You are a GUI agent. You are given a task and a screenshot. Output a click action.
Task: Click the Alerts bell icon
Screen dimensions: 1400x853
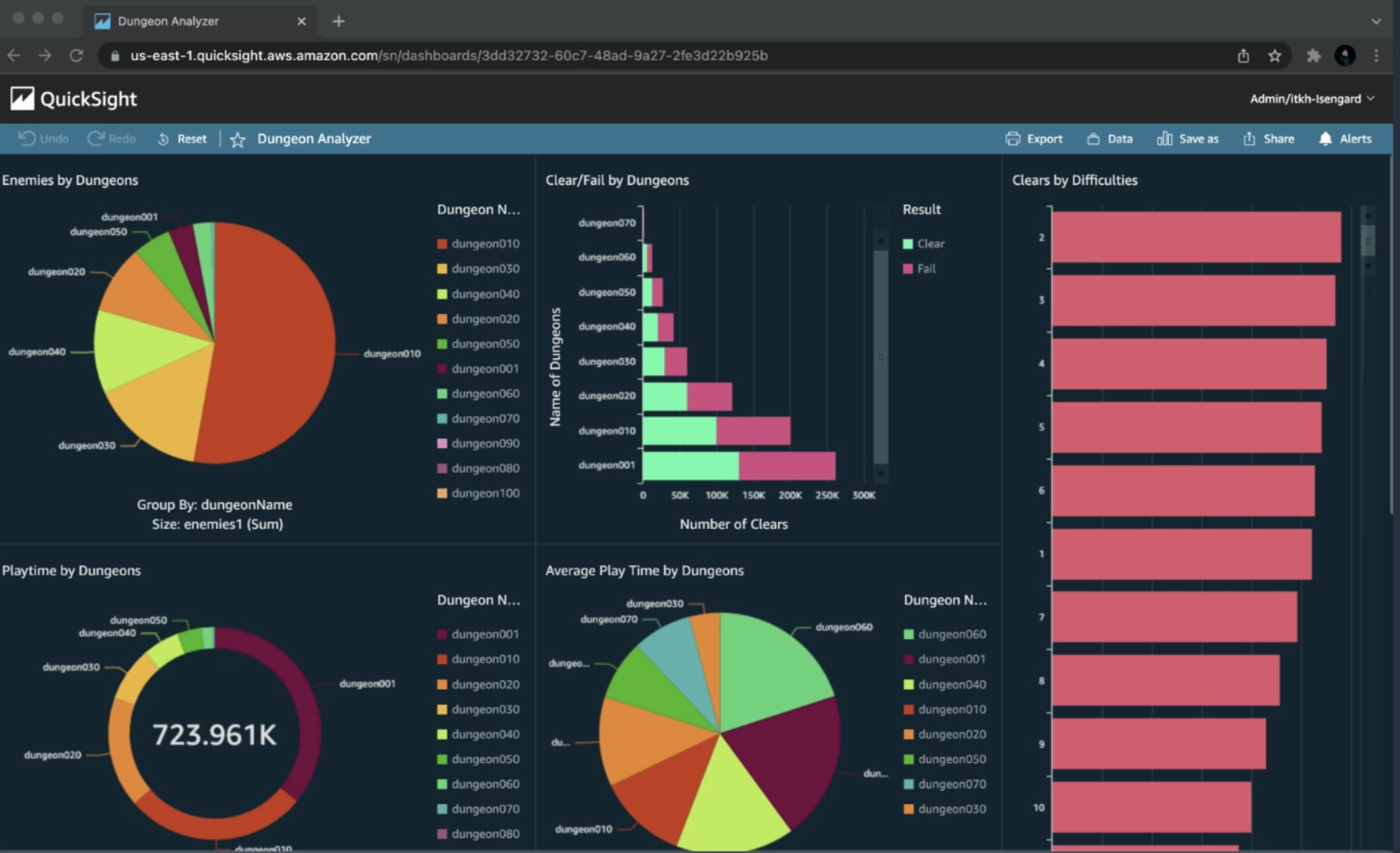[x=1325, y=138]
